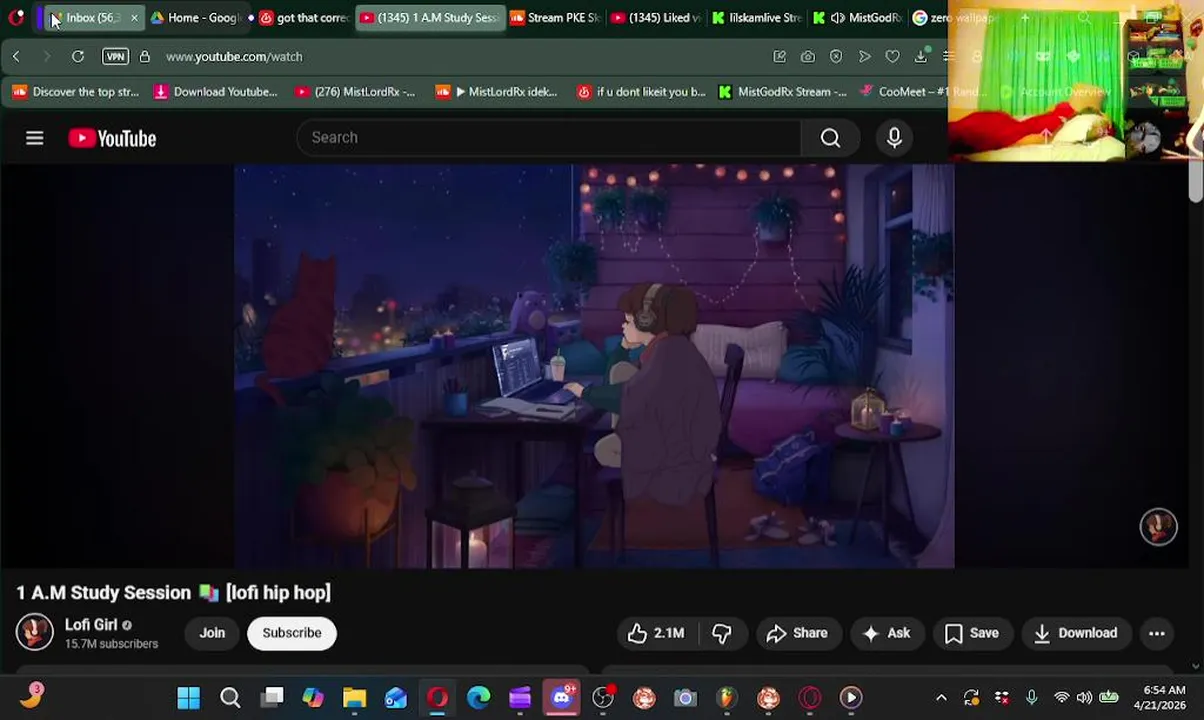This screenshot has height=720, width=1204.
Task: Click the Share button
Action: click(x=797, y=633)
